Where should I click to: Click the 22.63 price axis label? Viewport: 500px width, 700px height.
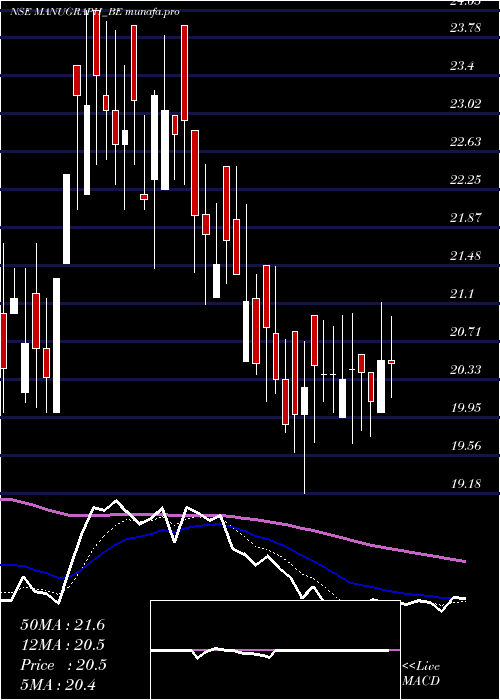tap(466, 142)
